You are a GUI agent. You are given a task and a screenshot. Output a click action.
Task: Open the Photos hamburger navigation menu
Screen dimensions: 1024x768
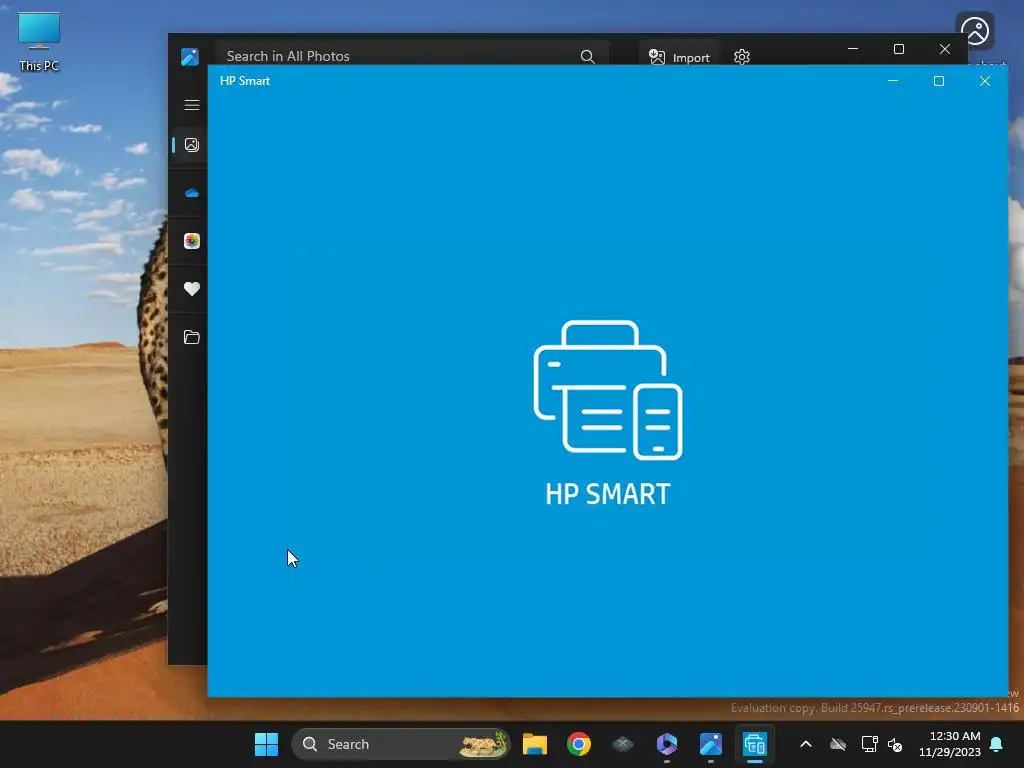click(191, 105)
